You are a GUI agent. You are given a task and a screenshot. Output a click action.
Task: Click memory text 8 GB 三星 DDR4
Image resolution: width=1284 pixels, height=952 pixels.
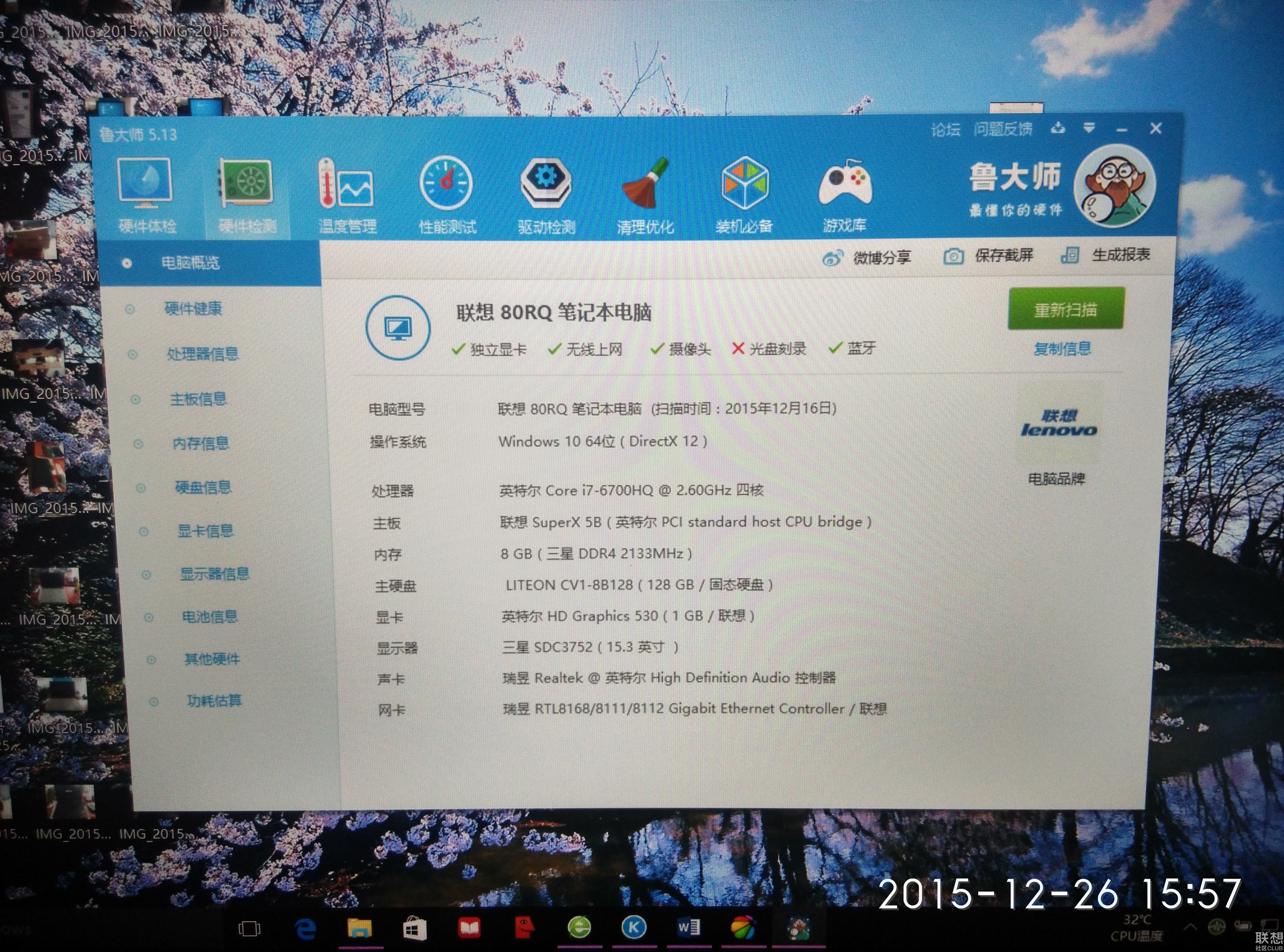tap(597, 554)
